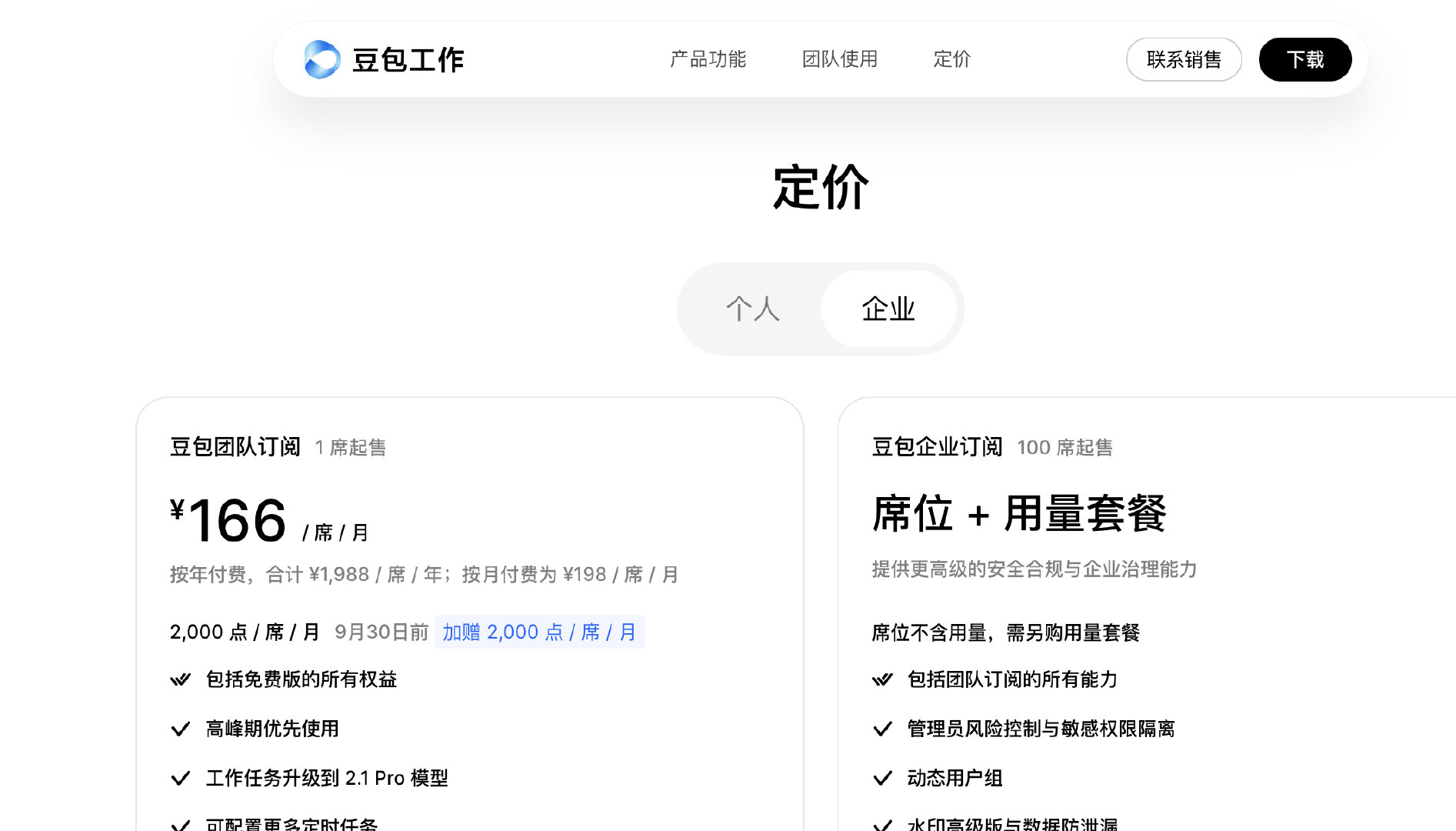Click the 2,000 点 / 席 / 月 text
Image resolution: width=1456 pixels, height=831 pixels.
point(245,632)
